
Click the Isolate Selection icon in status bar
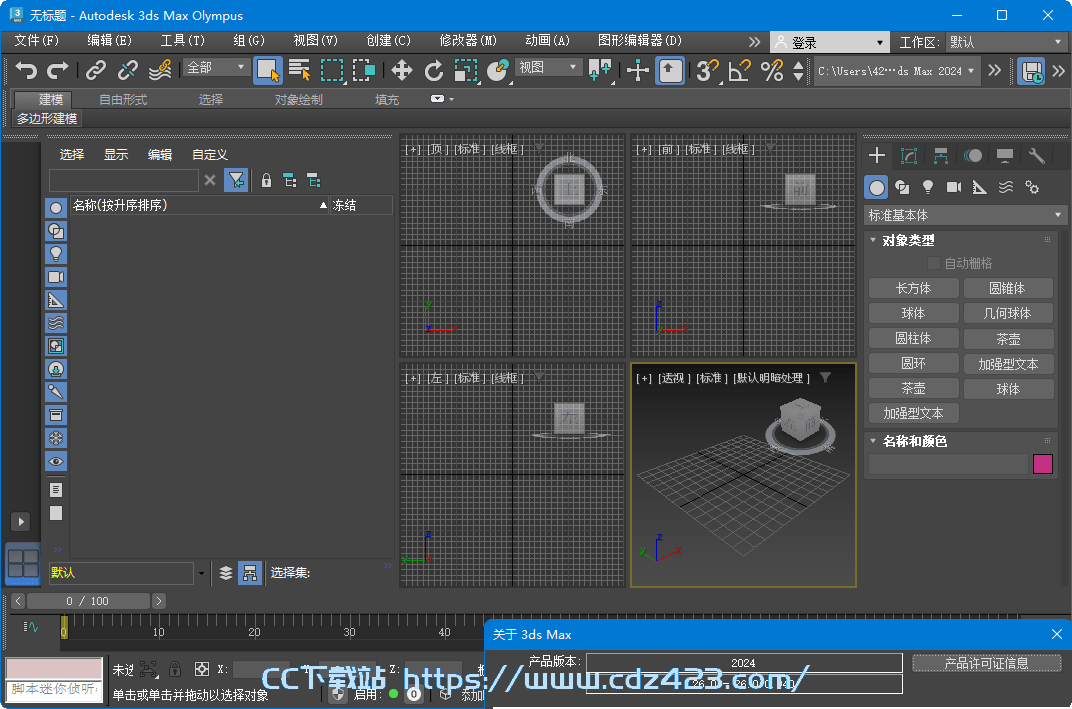point(148,669)
